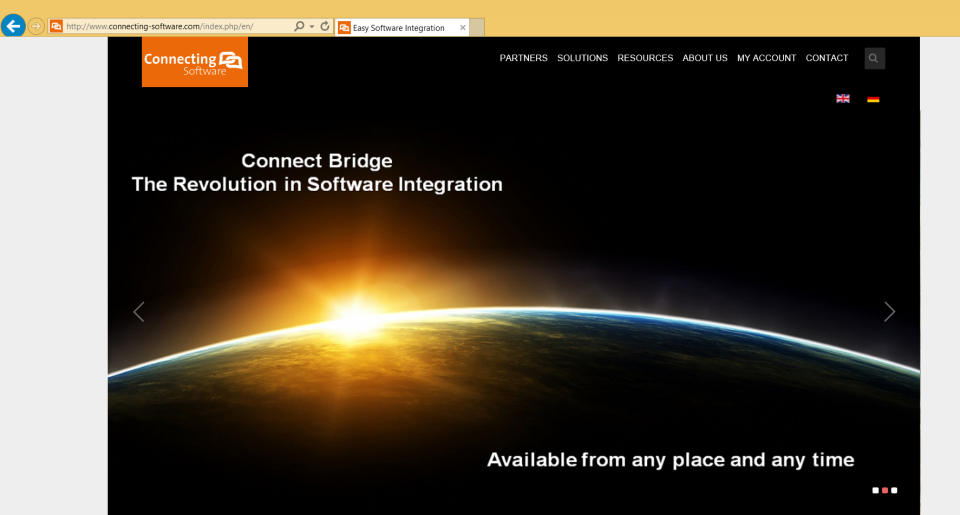Select the last slider pagination dot
The image size is (960, 515).
click(894, 490)
